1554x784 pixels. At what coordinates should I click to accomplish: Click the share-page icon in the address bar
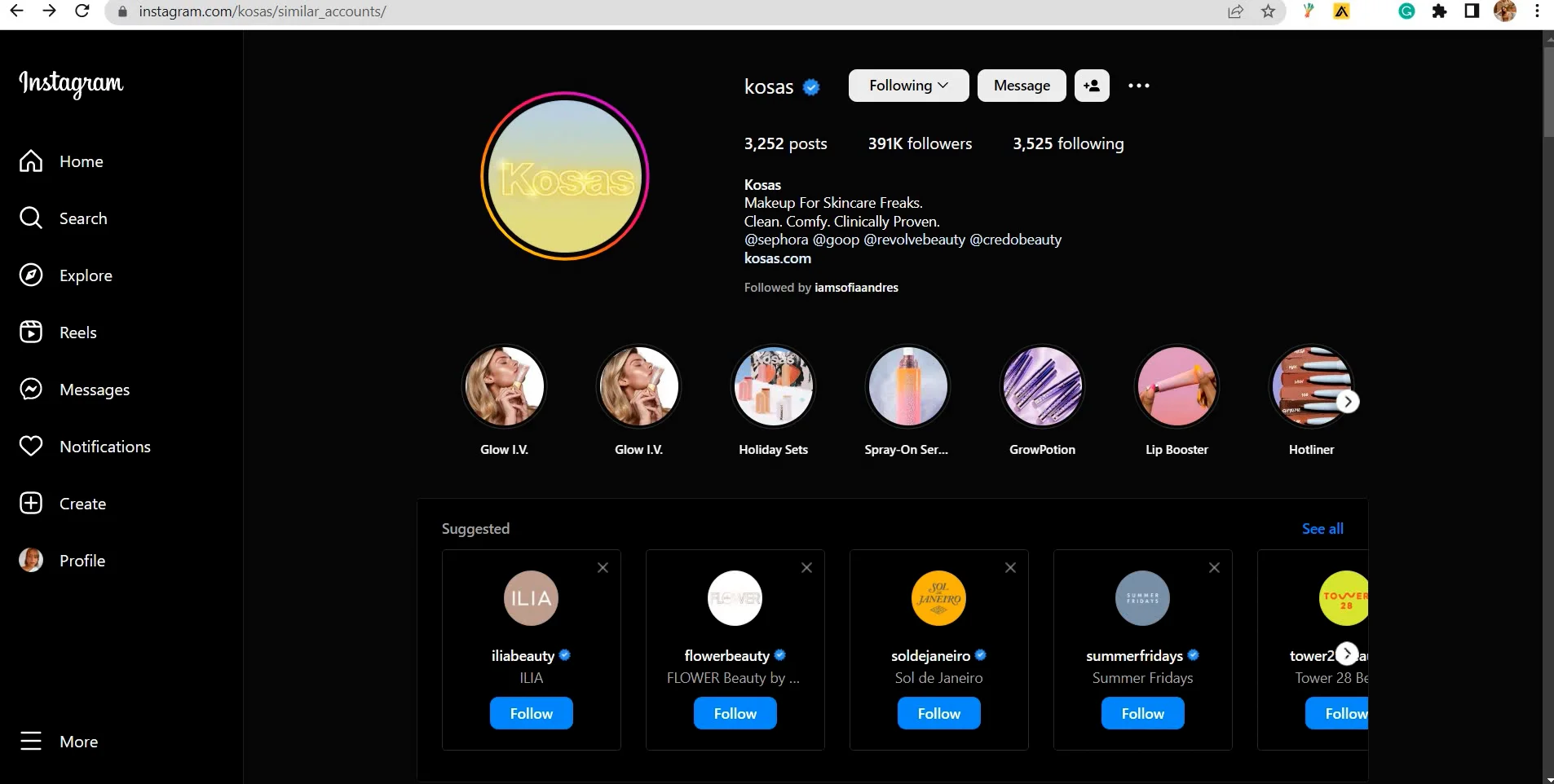(x=1236, y=11)
